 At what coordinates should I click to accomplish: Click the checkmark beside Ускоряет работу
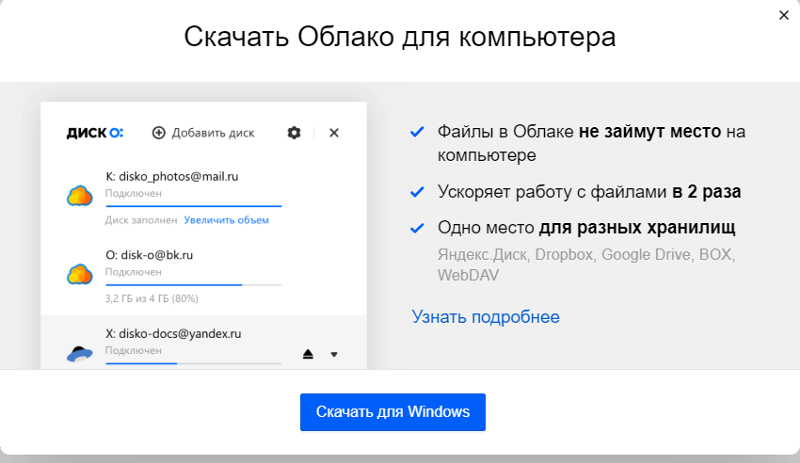pos(417,192)
